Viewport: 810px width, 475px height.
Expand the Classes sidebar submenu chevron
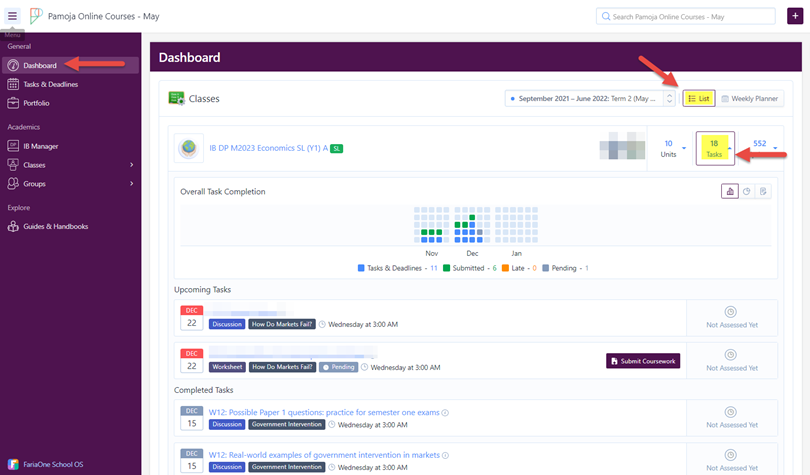(x=131, y=165)
